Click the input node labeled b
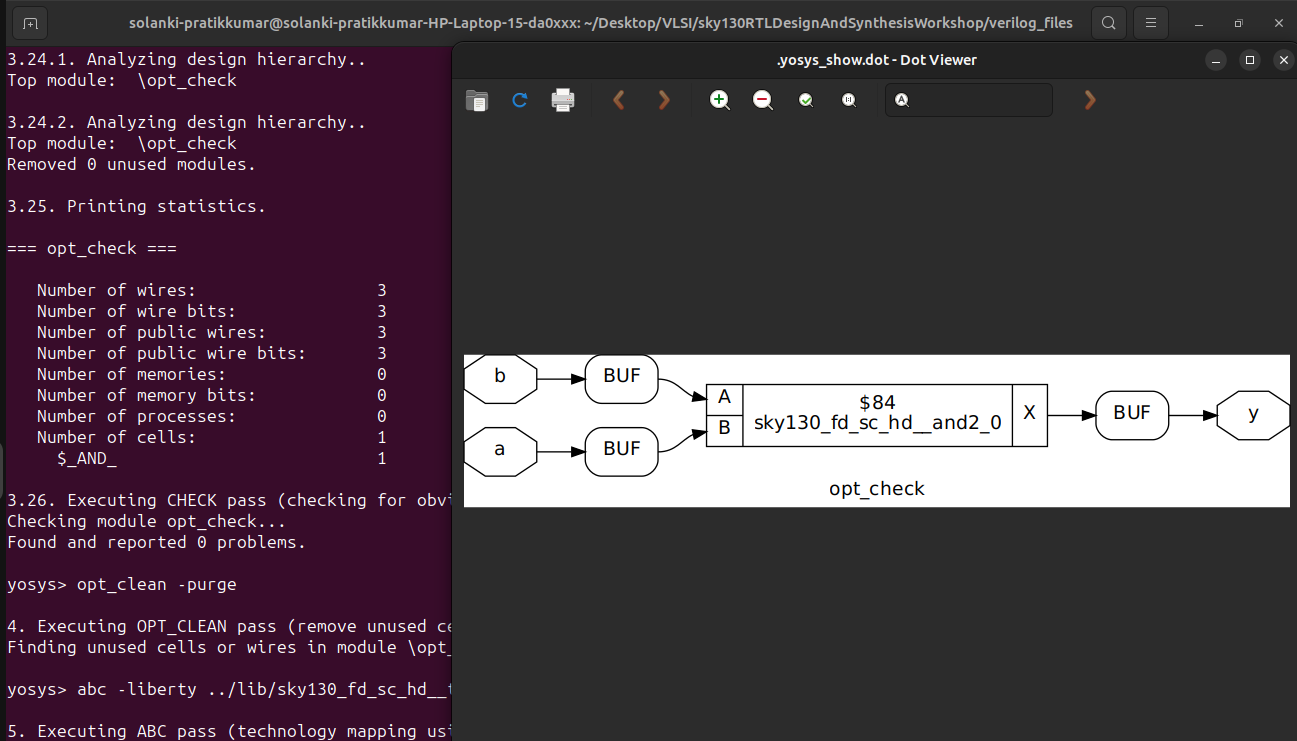The width and height of the screenshot is (1297, 741). [499, 378]
